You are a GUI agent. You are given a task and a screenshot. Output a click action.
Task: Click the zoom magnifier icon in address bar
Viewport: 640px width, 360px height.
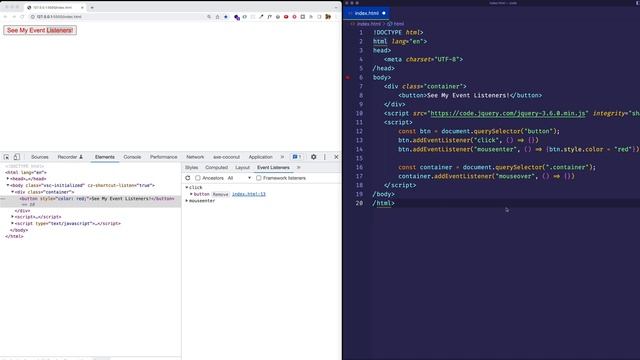click(x=209, y=17)
